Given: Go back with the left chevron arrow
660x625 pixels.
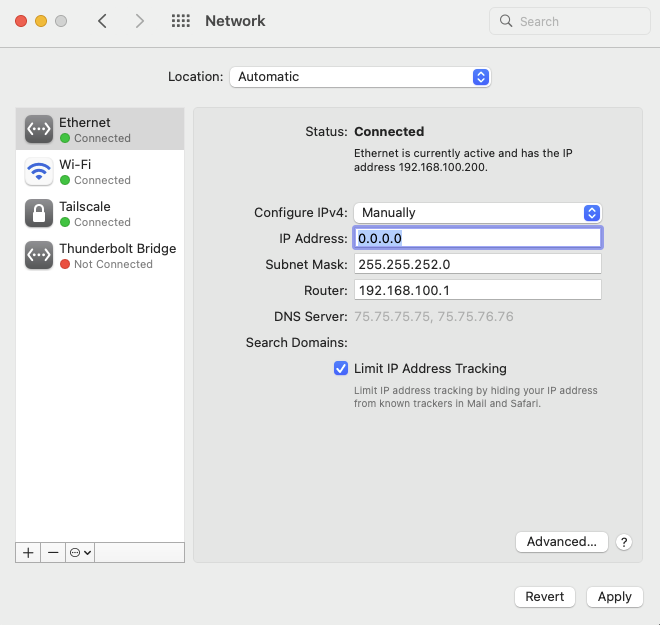Looking at the screenshot, I should (102, 21).
